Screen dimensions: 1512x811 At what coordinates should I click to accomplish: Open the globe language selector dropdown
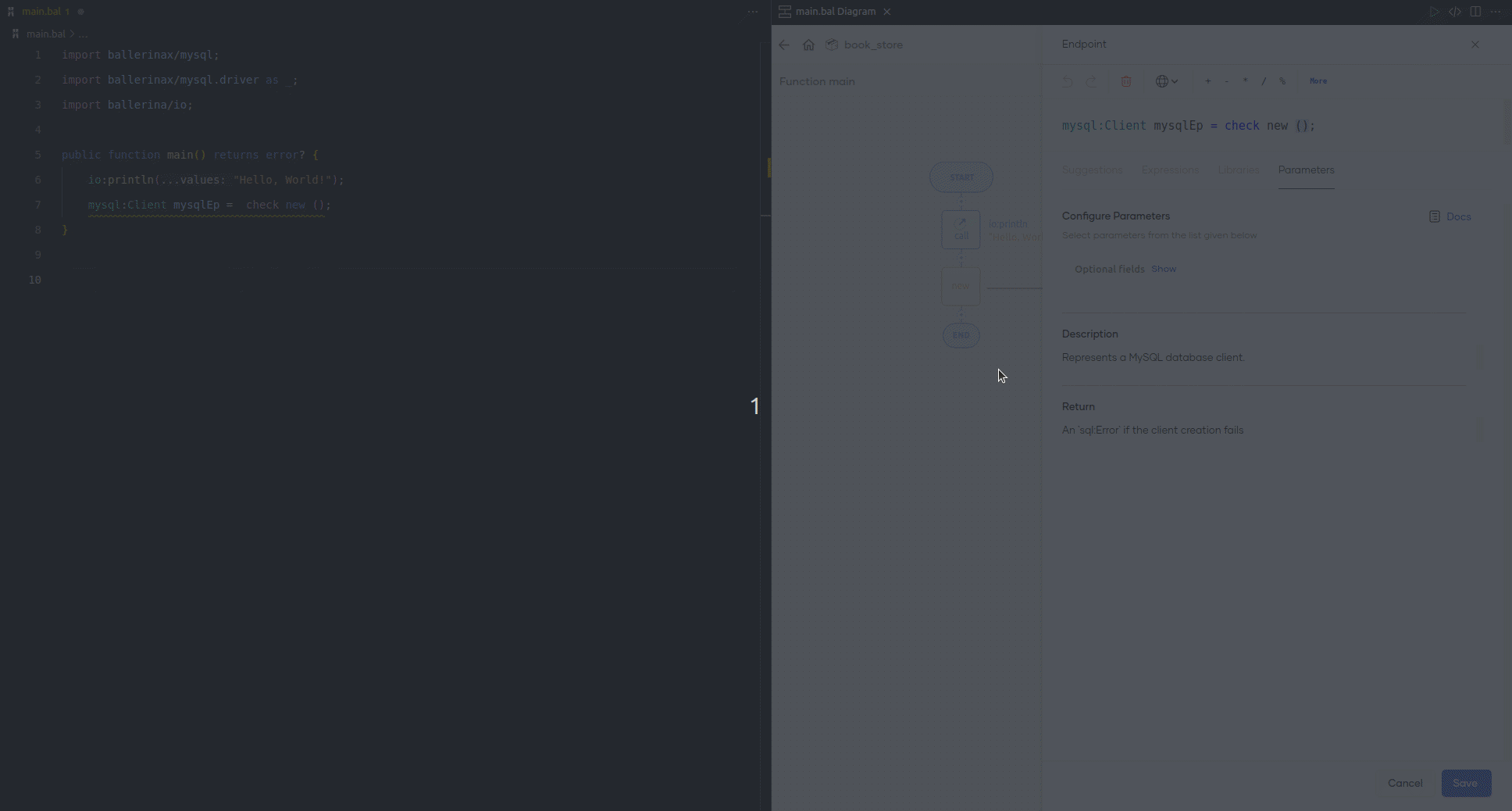[x=1167, y=82]
